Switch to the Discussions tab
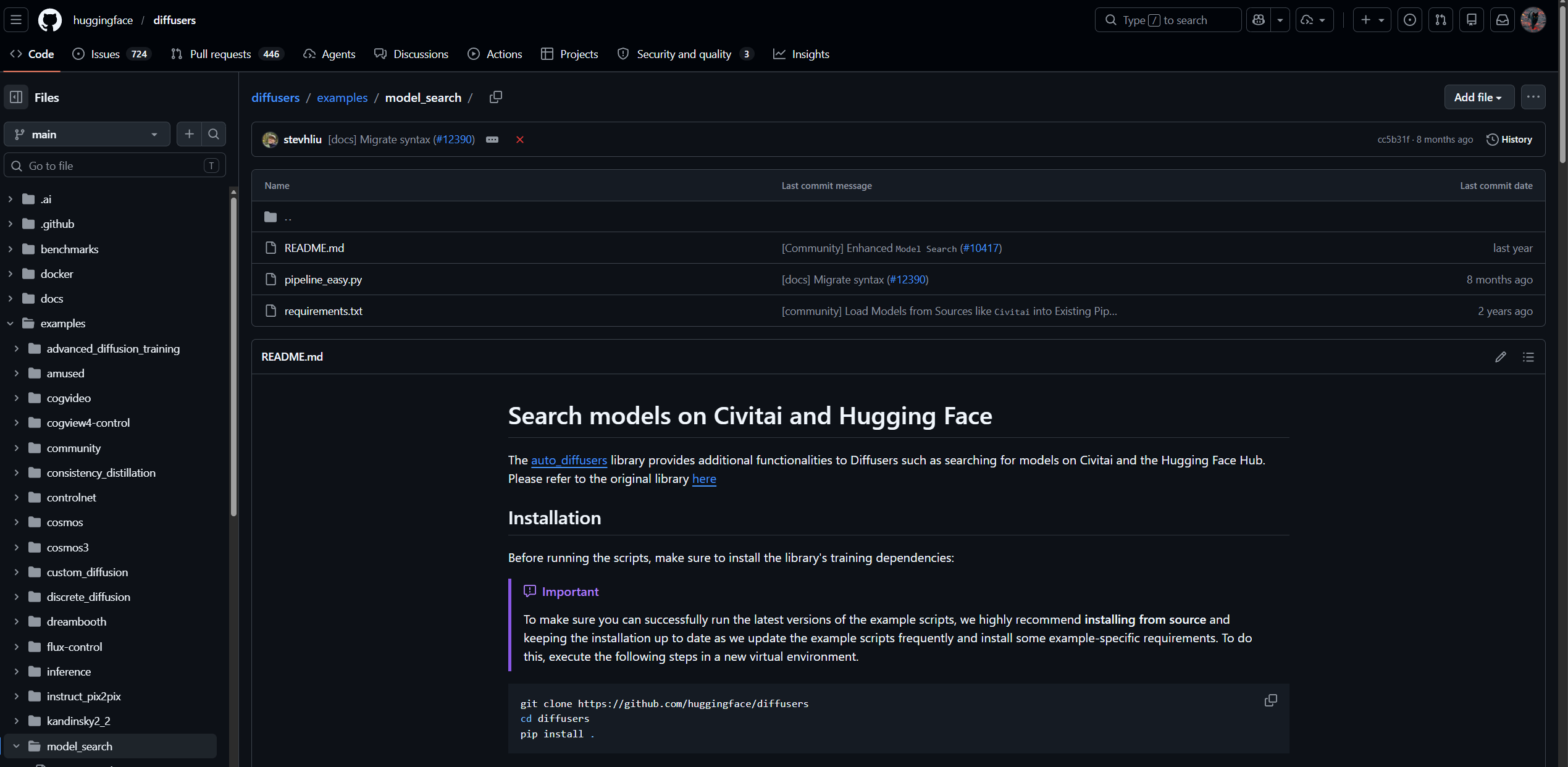This screenshot has height=767, width=1568. [x=411, y=54]
